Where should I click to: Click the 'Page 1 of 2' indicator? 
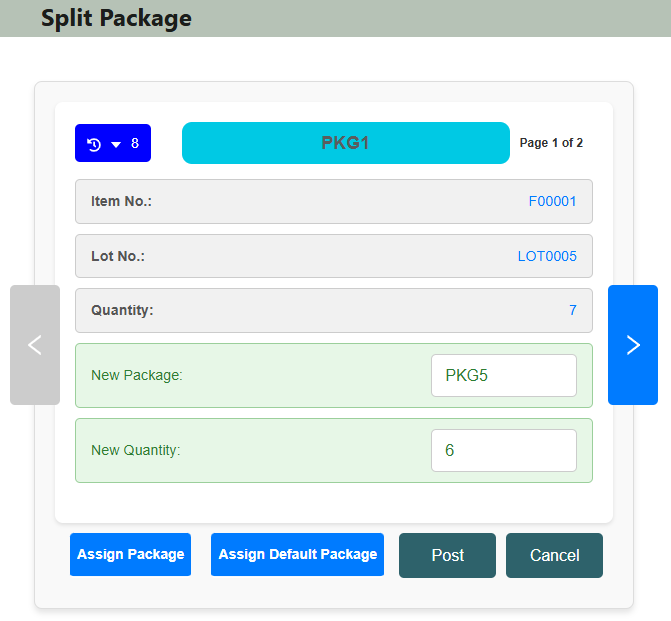pos(551,143)
